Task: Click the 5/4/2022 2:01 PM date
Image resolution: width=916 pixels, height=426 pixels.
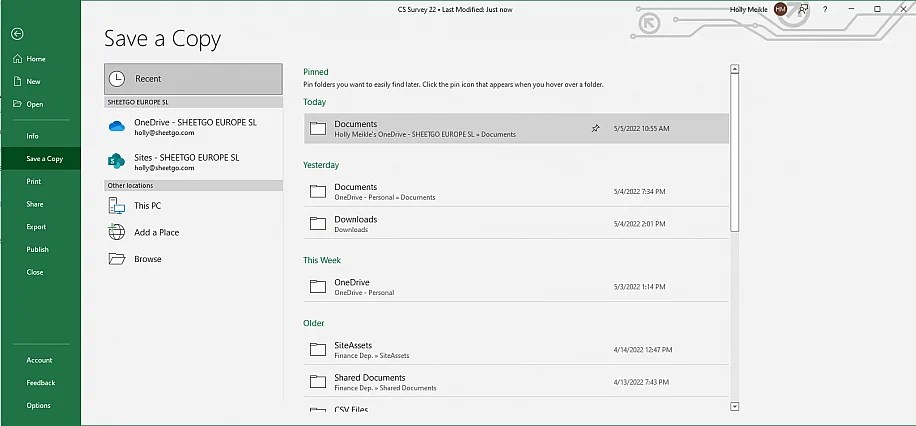Action: coord(639,224)
